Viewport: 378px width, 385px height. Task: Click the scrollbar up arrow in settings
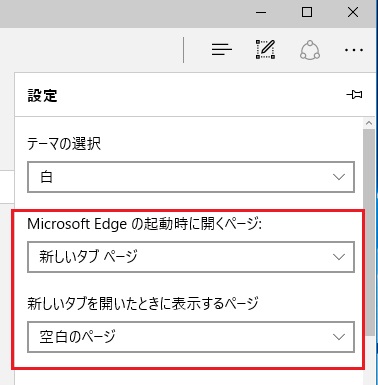369,123
